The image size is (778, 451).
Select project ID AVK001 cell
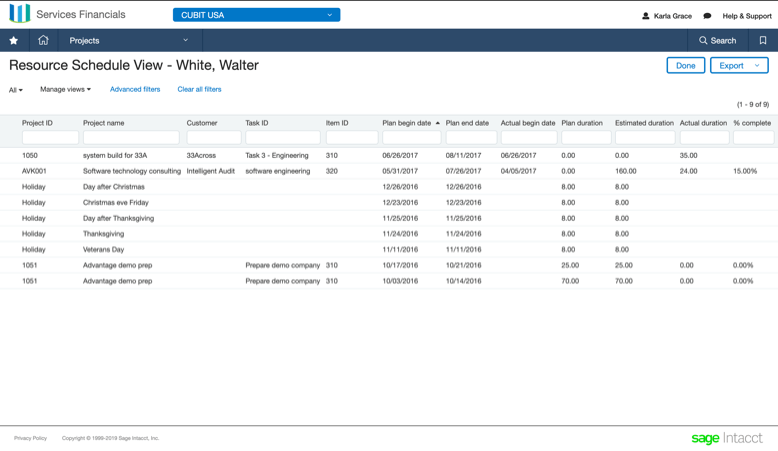click(34, 171)
